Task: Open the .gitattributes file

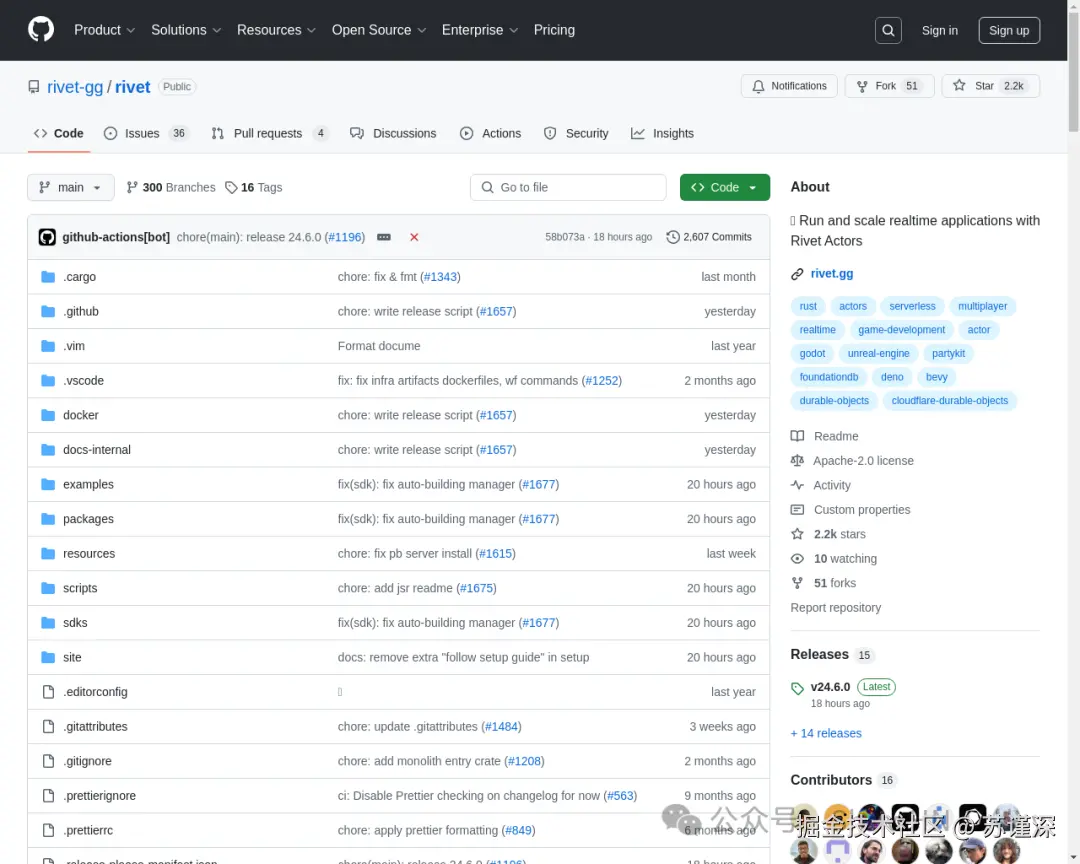Action: 95,726
